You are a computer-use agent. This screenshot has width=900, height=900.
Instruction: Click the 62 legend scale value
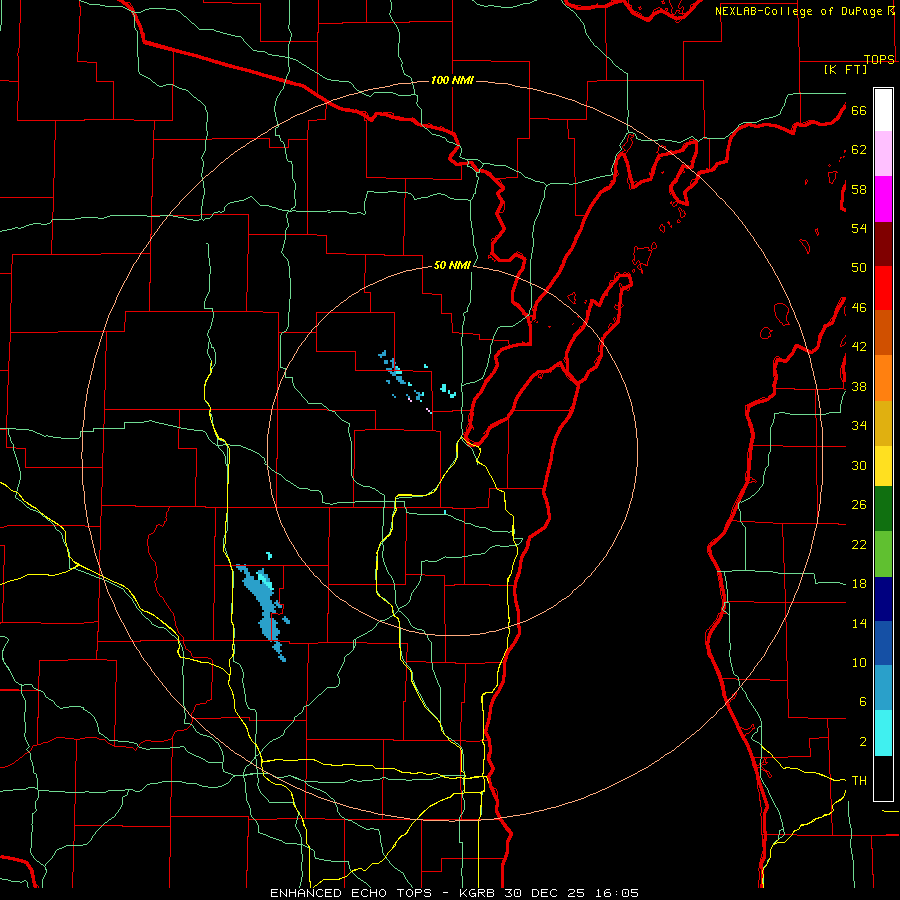[x=859, y=150]
